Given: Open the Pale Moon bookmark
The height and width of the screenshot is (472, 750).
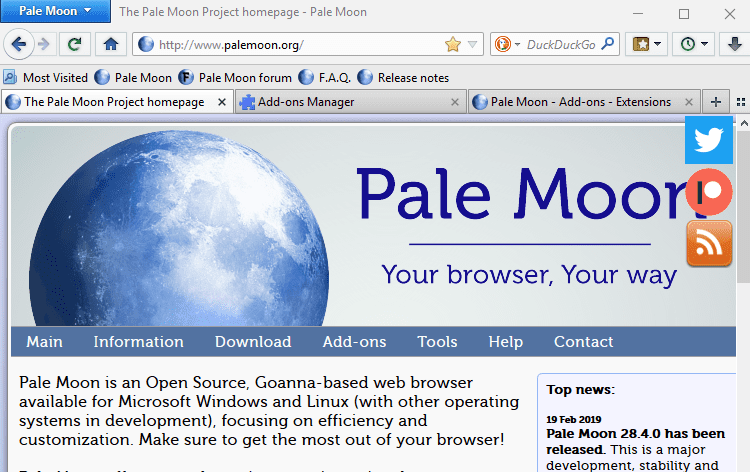Looking at the screenshot, I should [133, 77].
